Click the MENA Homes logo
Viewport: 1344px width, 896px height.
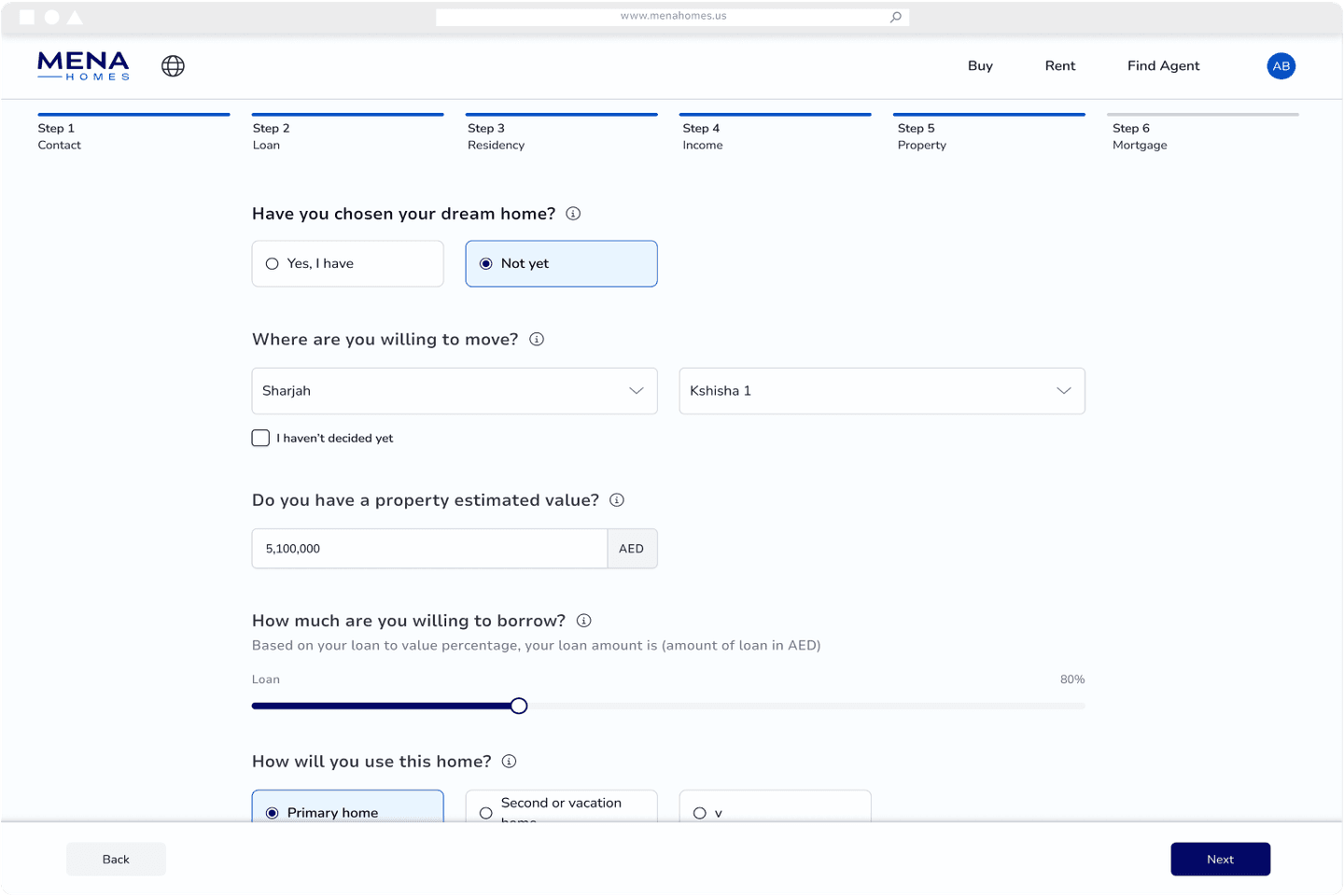(x=83, y=65)
